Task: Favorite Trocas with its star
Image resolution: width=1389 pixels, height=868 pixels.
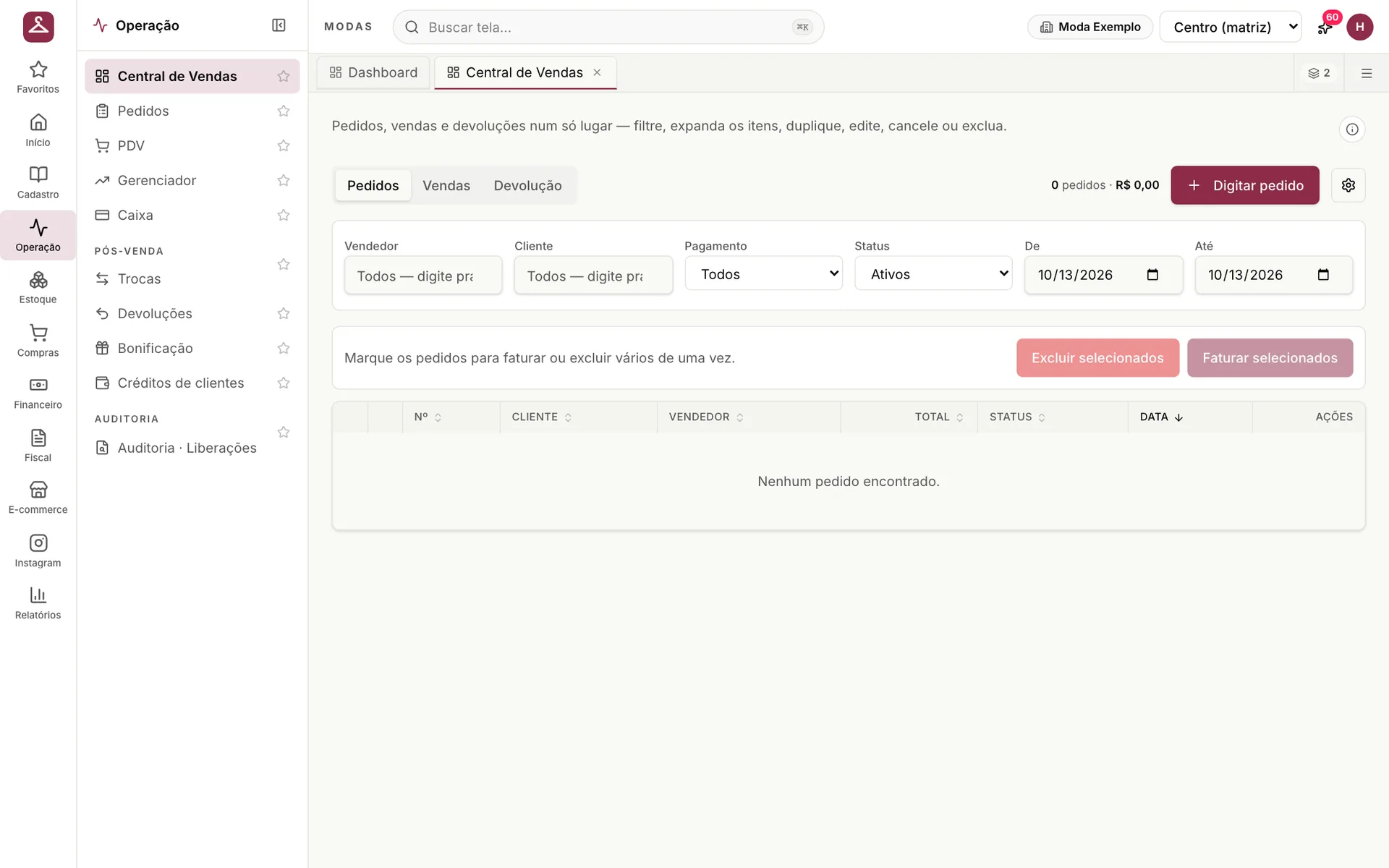Action: pos(284,264)
